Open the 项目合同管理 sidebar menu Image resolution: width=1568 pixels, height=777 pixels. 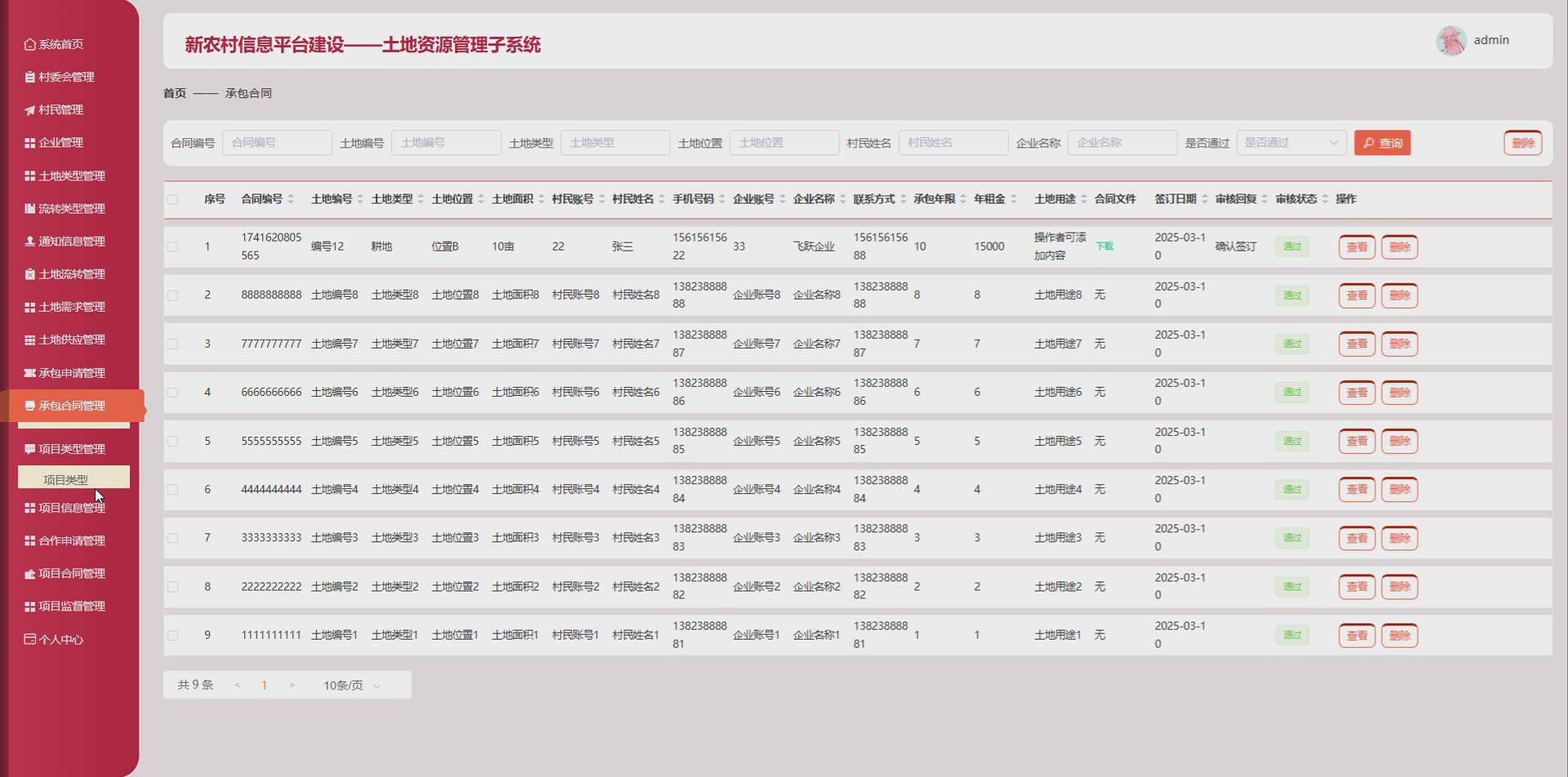[x=72, y=574]
